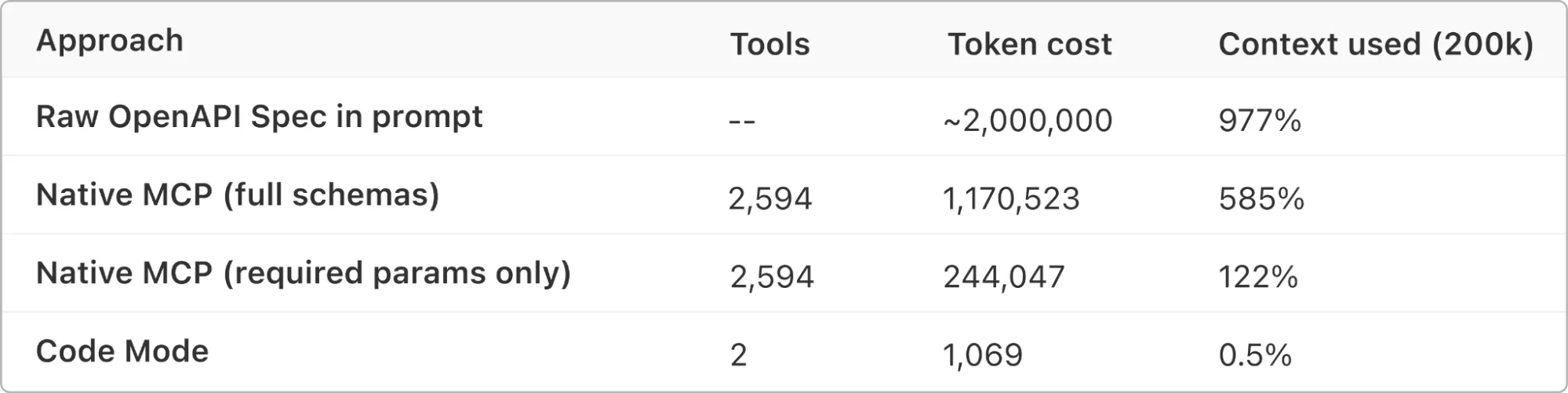Screen dimensions: 1568x393
Task: Click the ~2,000,000 token cost value
Action: pos(1028,121)
